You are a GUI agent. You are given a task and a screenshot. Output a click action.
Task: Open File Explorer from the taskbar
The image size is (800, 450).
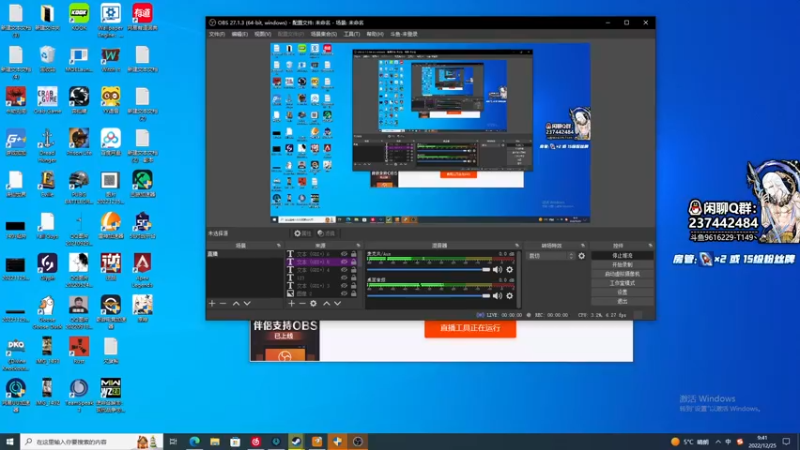(x=215, y=441)
